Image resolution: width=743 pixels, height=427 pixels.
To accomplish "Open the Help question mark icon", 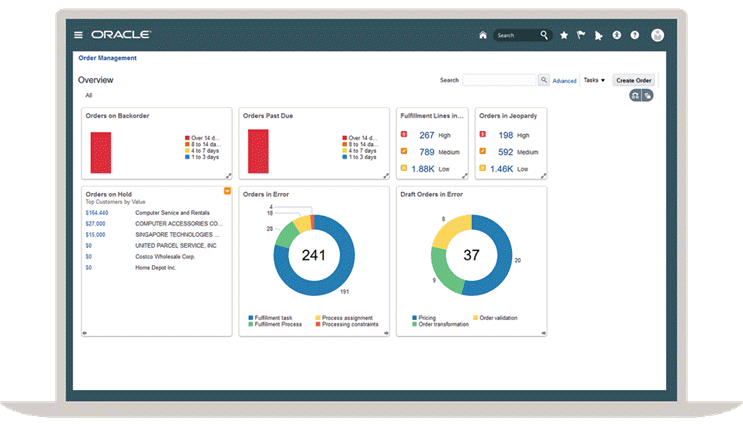I will pyautogui.click(x=634, y=35).
